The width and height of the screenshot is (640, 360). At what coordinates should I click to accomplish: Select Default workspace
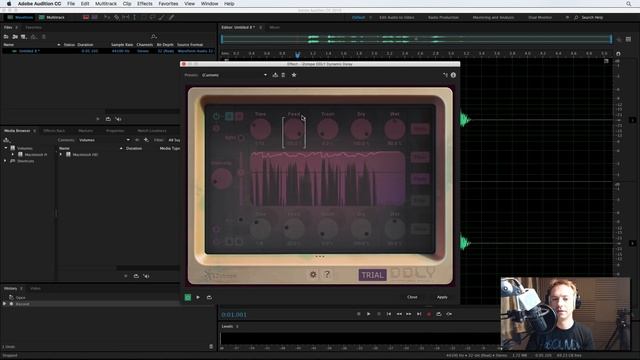(x=358, y=18)
